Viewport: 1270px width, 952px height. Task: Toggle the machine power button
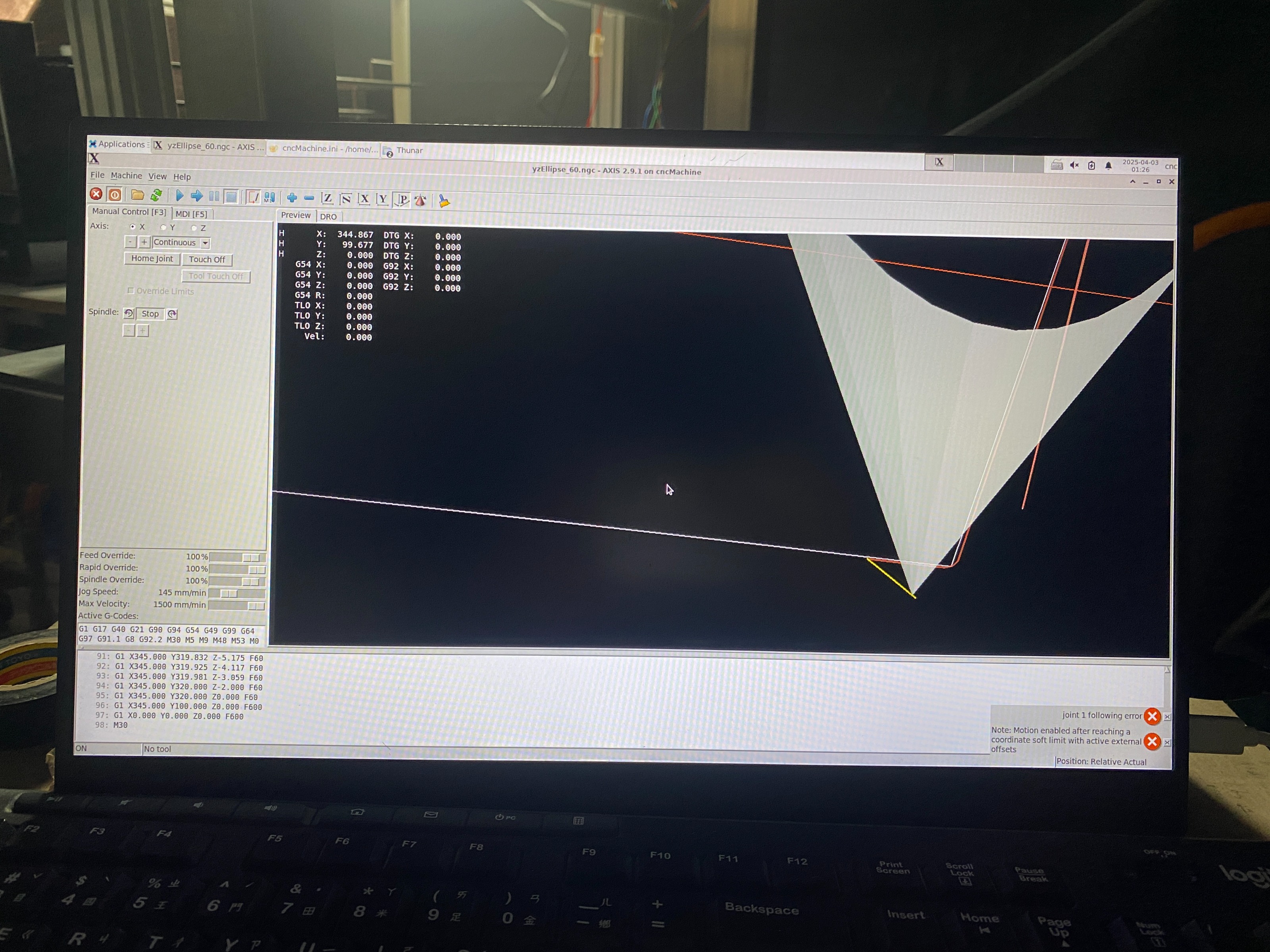[115, 194]
